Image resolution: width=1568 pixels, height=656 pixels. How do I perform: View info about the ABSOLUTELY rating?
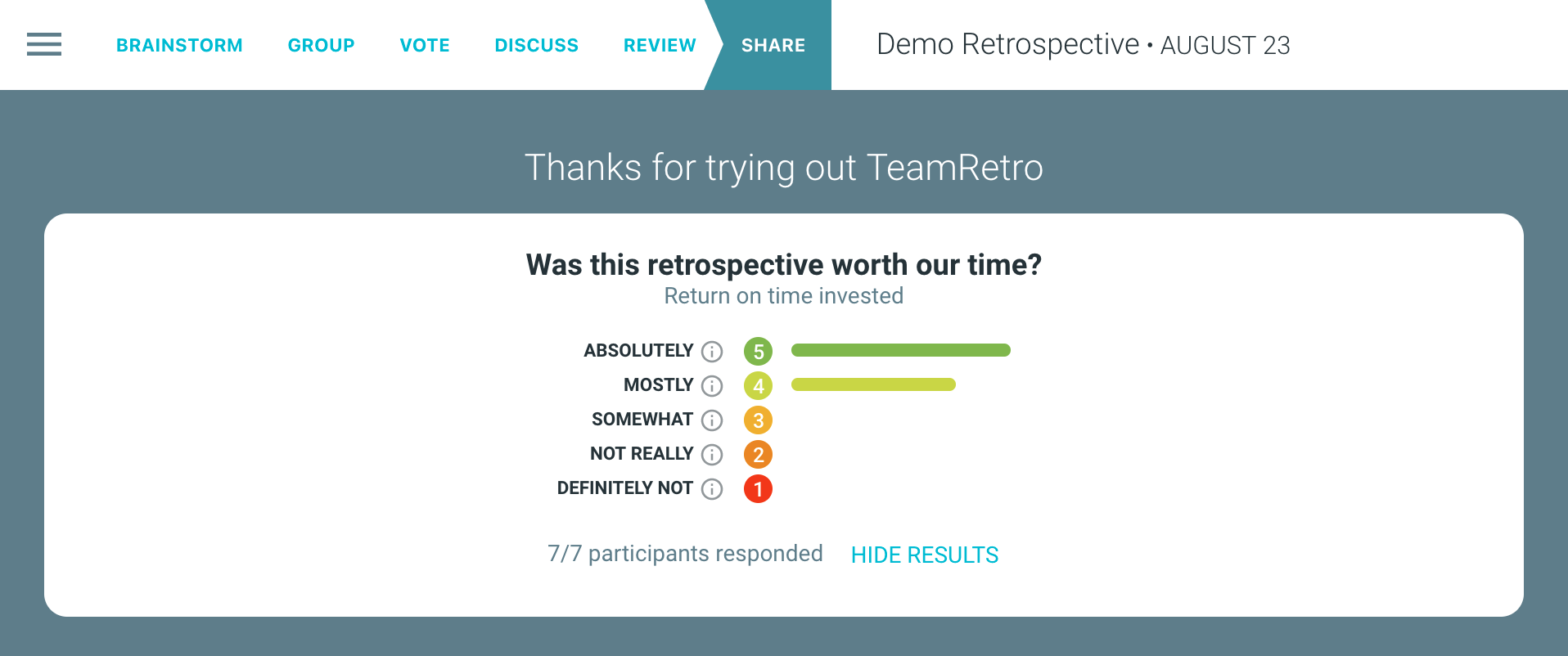tap(713, 350)
